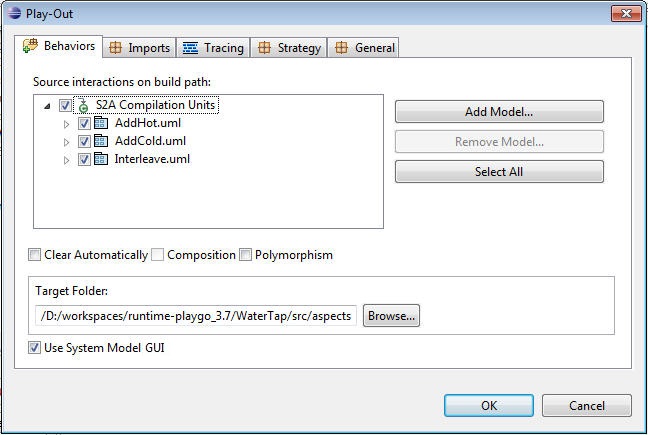
Task: Open the General tab
Action: pos(364,48)
